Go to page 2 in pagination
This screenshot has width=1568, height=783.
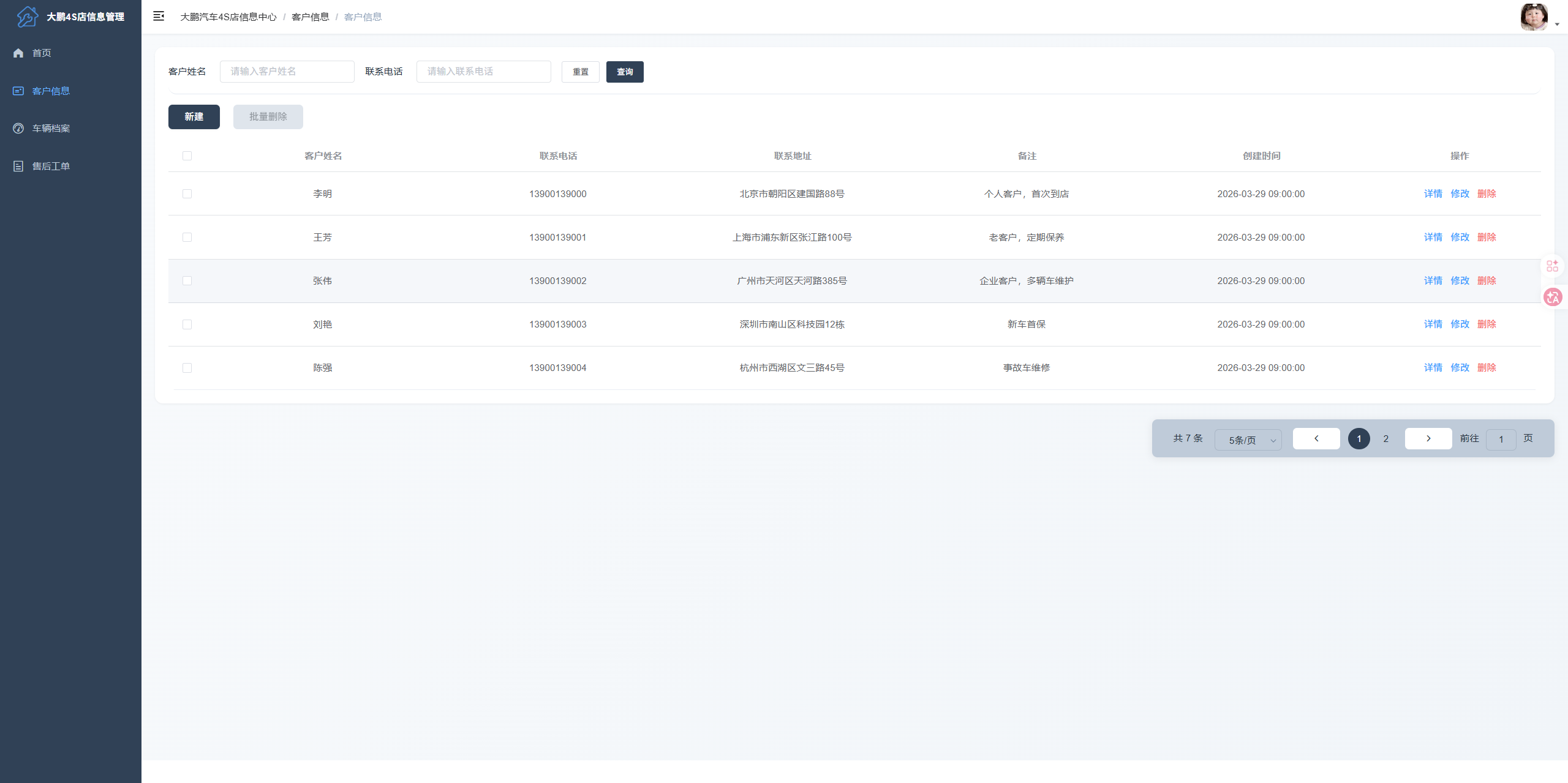coord(1386,439)
